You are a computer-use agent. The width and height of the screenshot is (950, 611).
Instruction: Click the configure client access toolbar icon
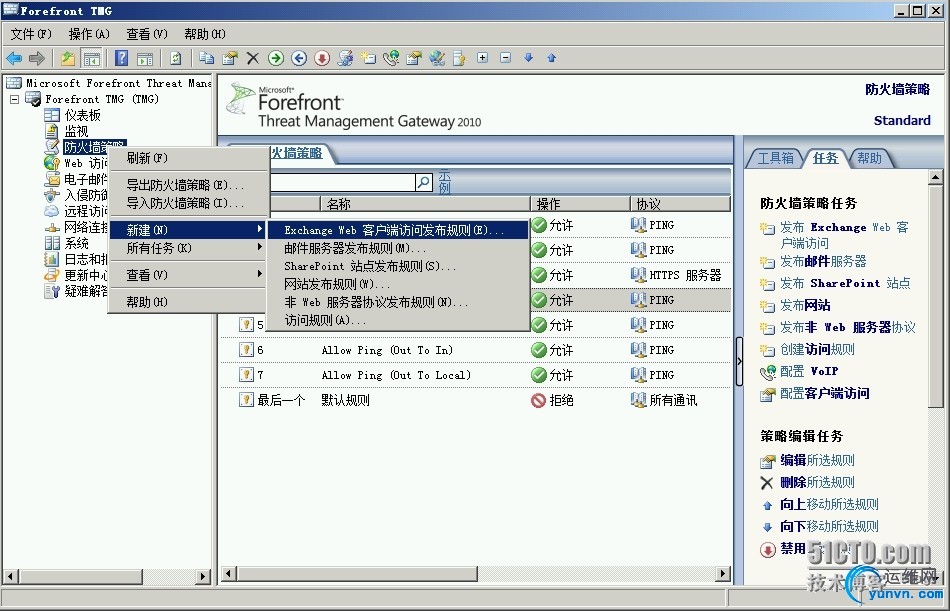pos(414,58)
